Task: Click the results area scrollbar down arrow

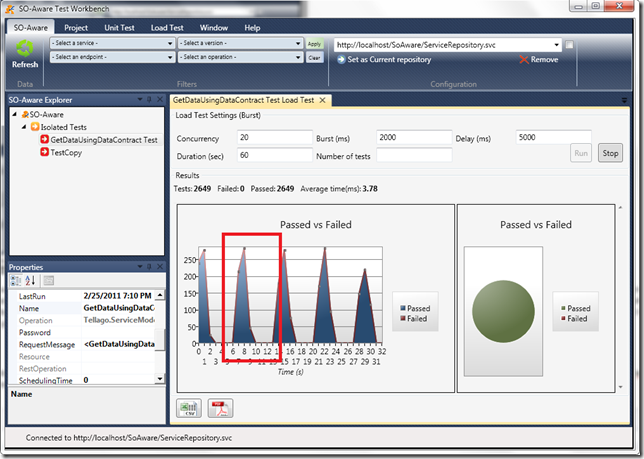Action: [x=621, y=387]
